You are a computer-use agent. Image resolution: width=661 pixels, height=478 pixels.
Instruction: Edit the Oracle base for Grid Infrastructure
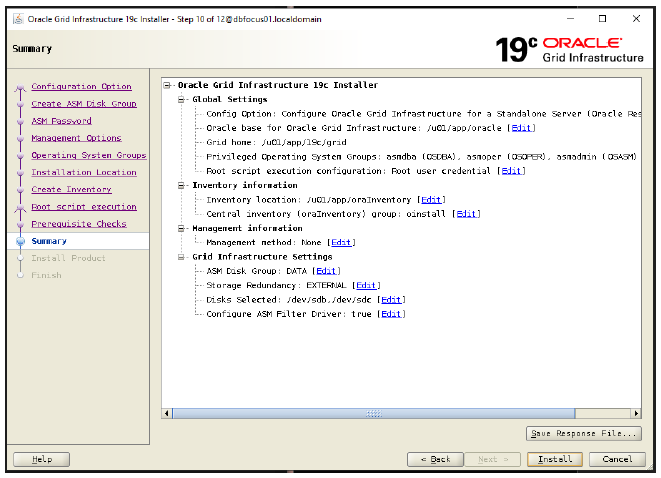(521, 128)
